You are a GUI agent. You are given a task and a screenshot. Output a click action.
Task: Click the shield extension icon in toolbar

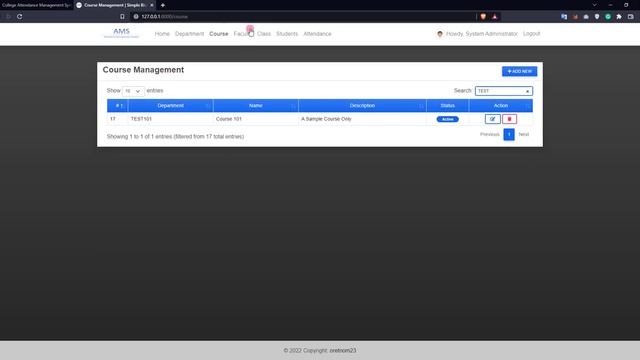coord(597,16)
